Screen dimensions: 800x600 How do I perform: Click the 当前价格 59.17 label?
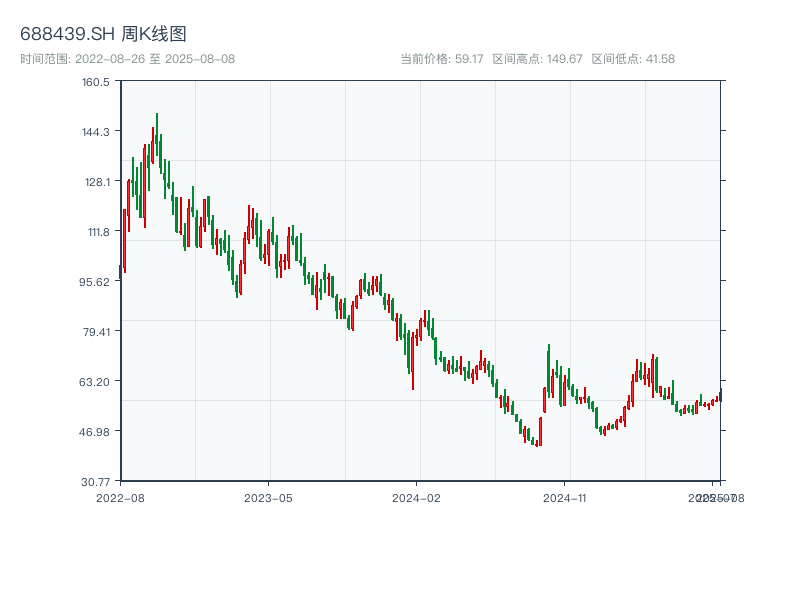[x=441, y=59]
